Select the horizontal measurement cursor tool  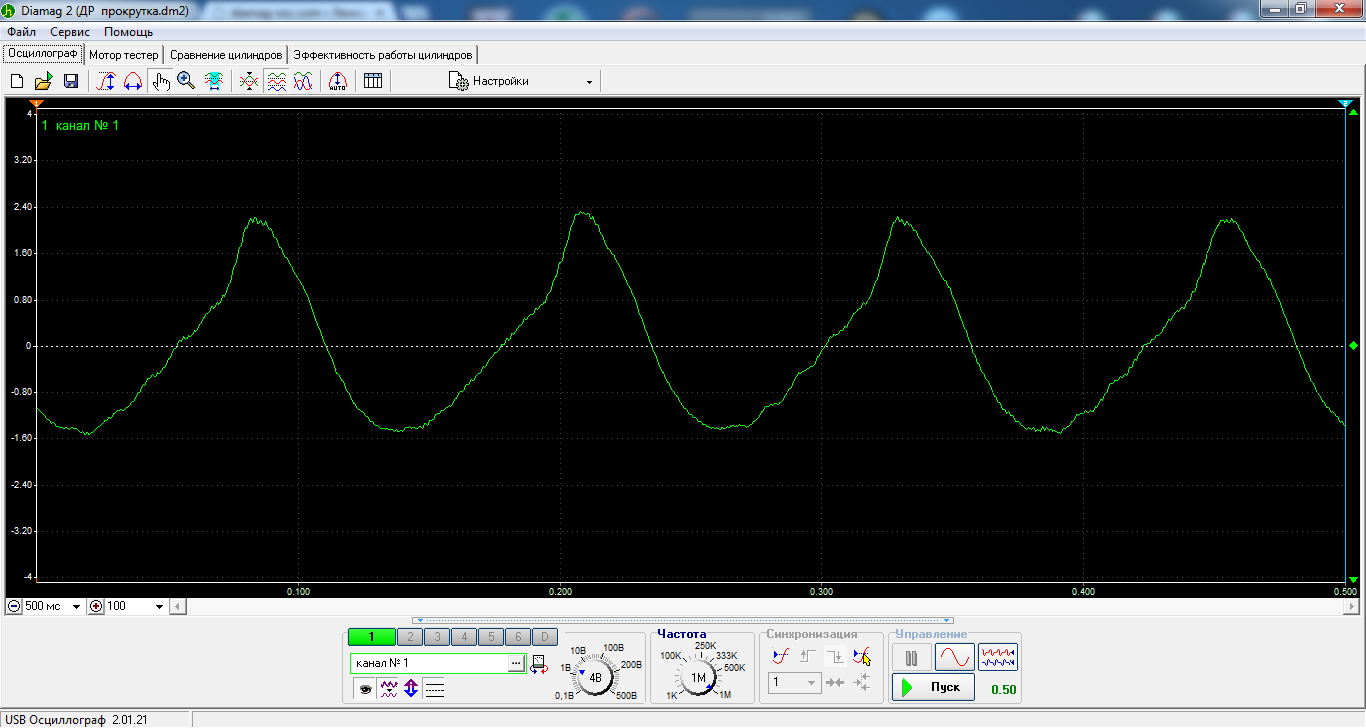pos(132,81)
